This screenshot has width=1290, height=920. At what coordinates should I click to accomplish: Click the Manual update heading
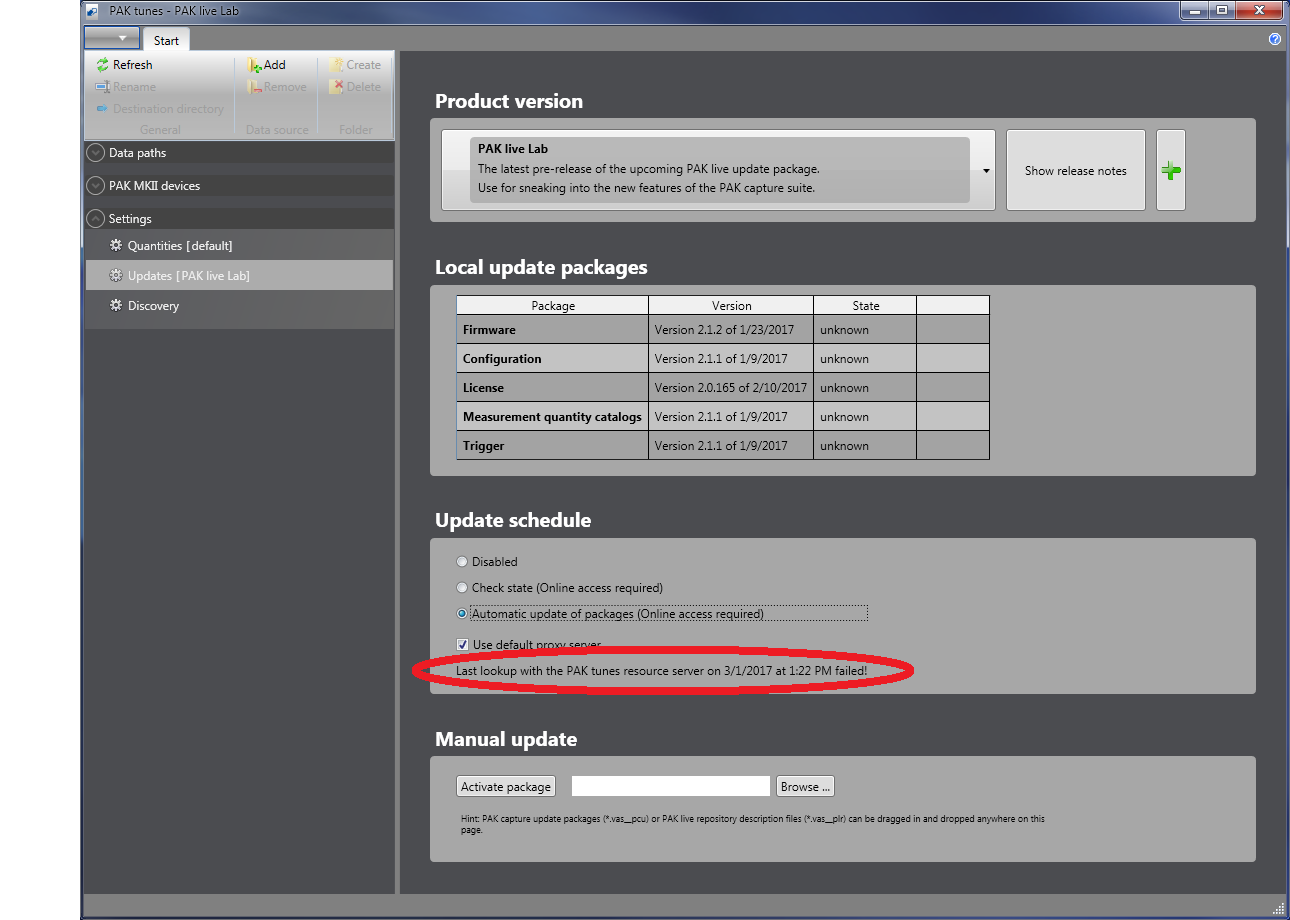click(x=506, y=740)
